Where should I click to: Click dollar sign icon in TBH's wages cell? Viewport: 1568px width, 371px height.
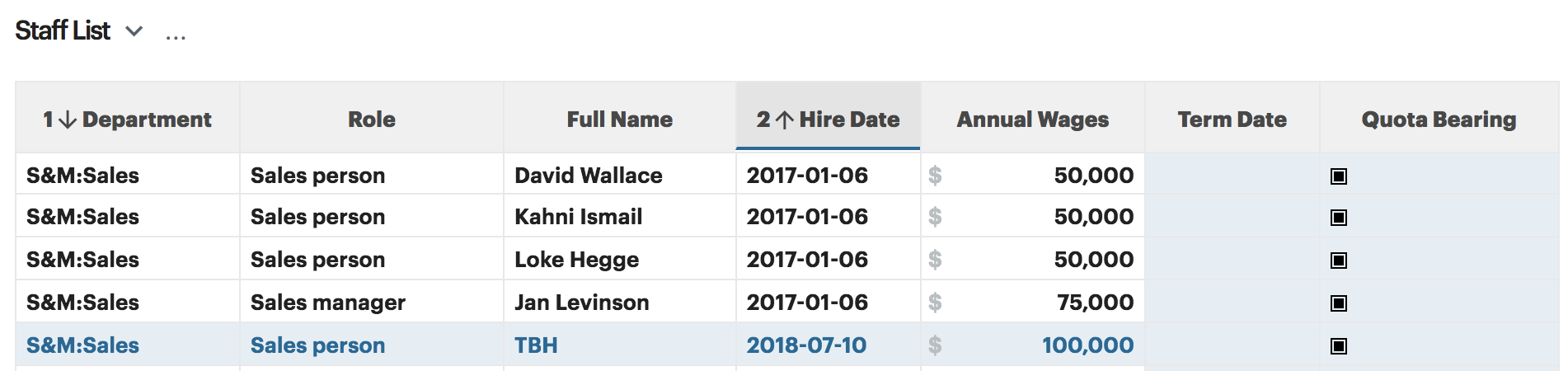click(935, 345)
